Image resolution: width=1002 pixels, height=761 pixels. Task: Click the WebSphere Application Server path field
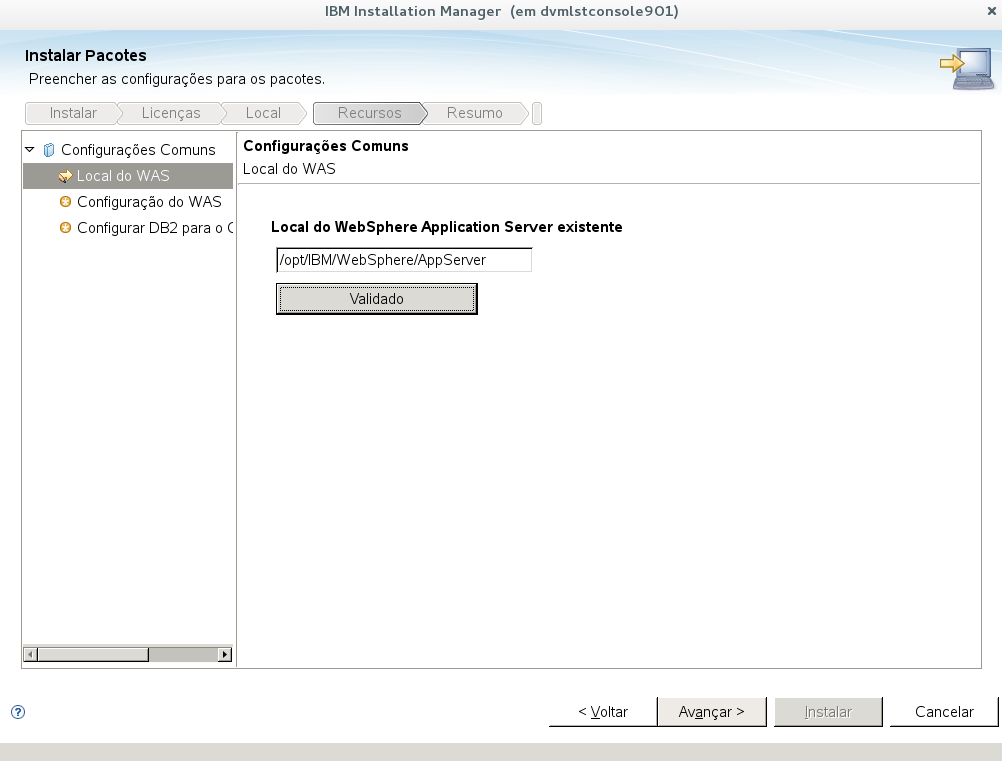(404, 260)
